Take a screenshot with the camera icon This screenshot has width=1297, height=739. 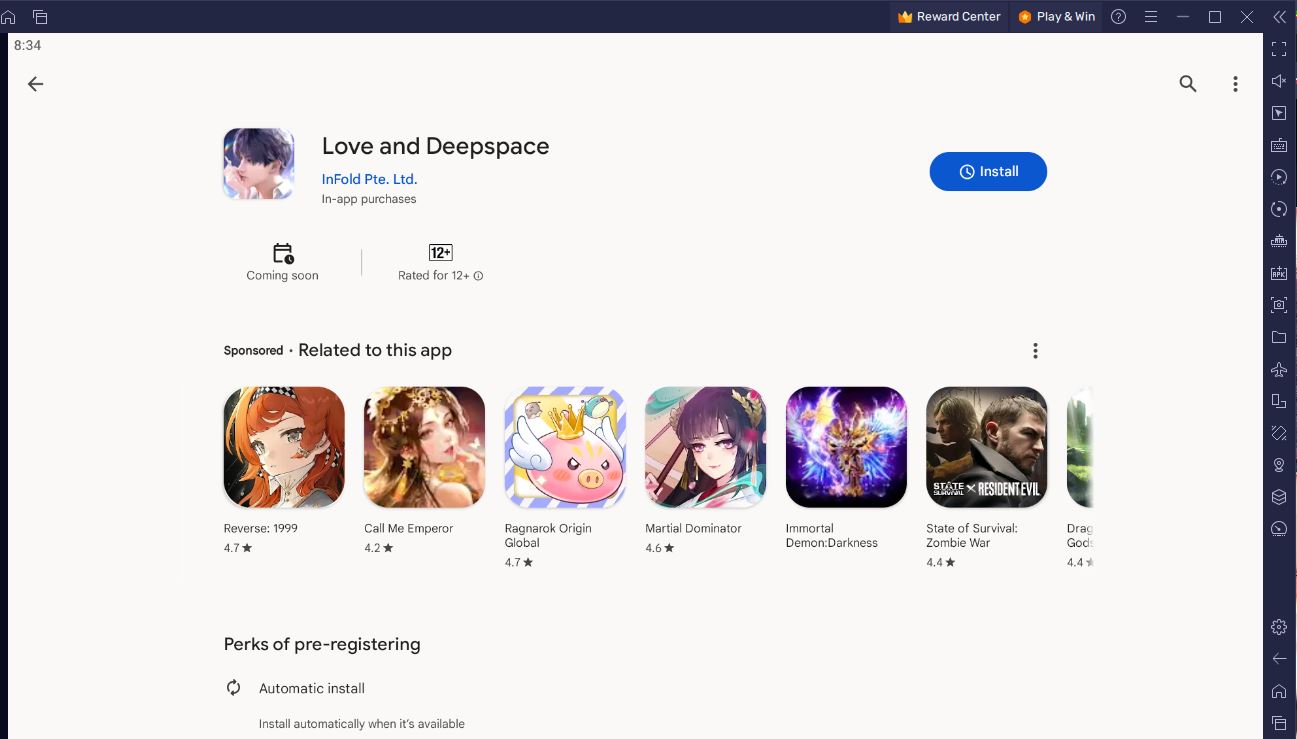(1279, 305)
